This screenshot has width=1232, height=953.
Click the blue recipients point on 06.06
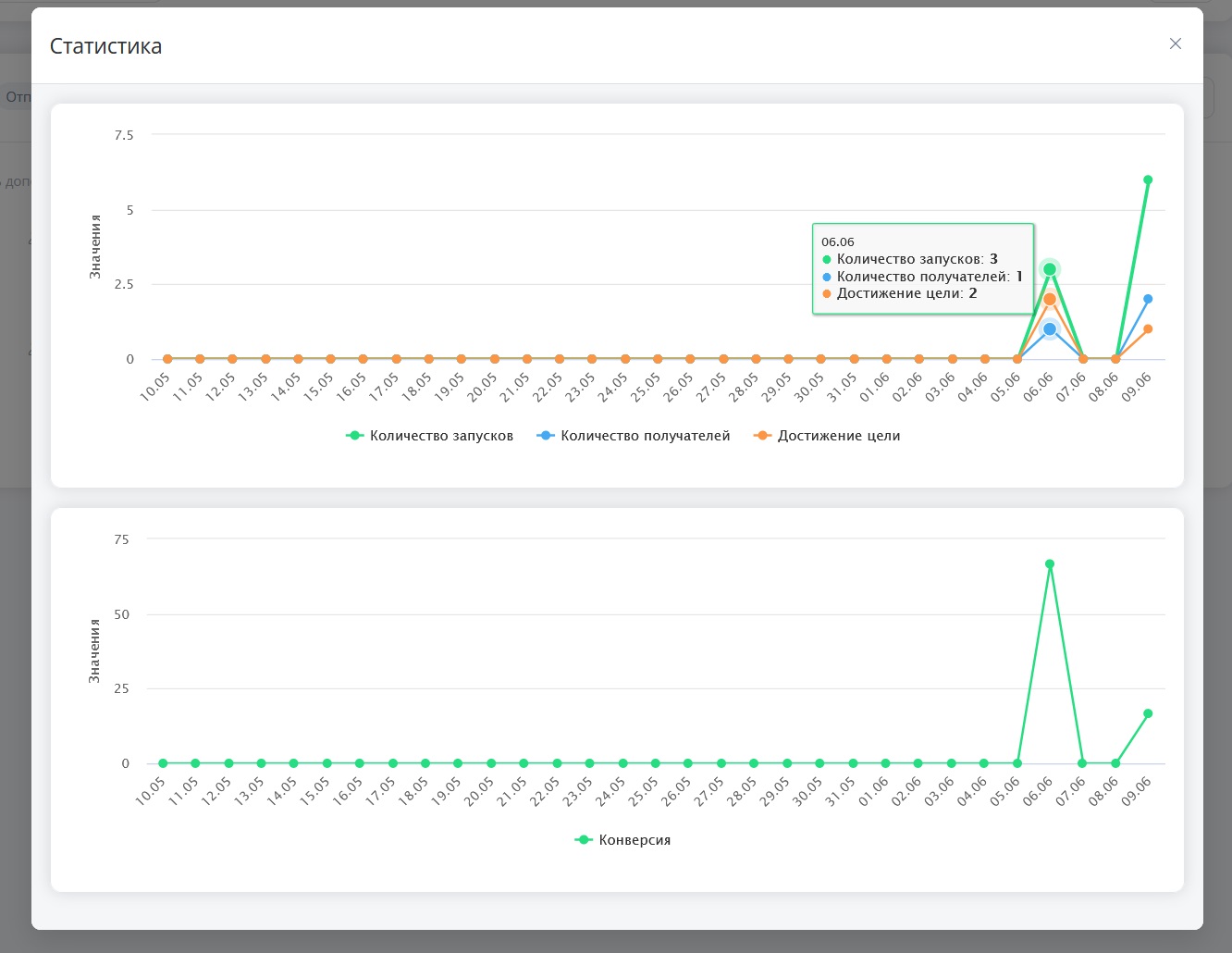pos(1050,329)
